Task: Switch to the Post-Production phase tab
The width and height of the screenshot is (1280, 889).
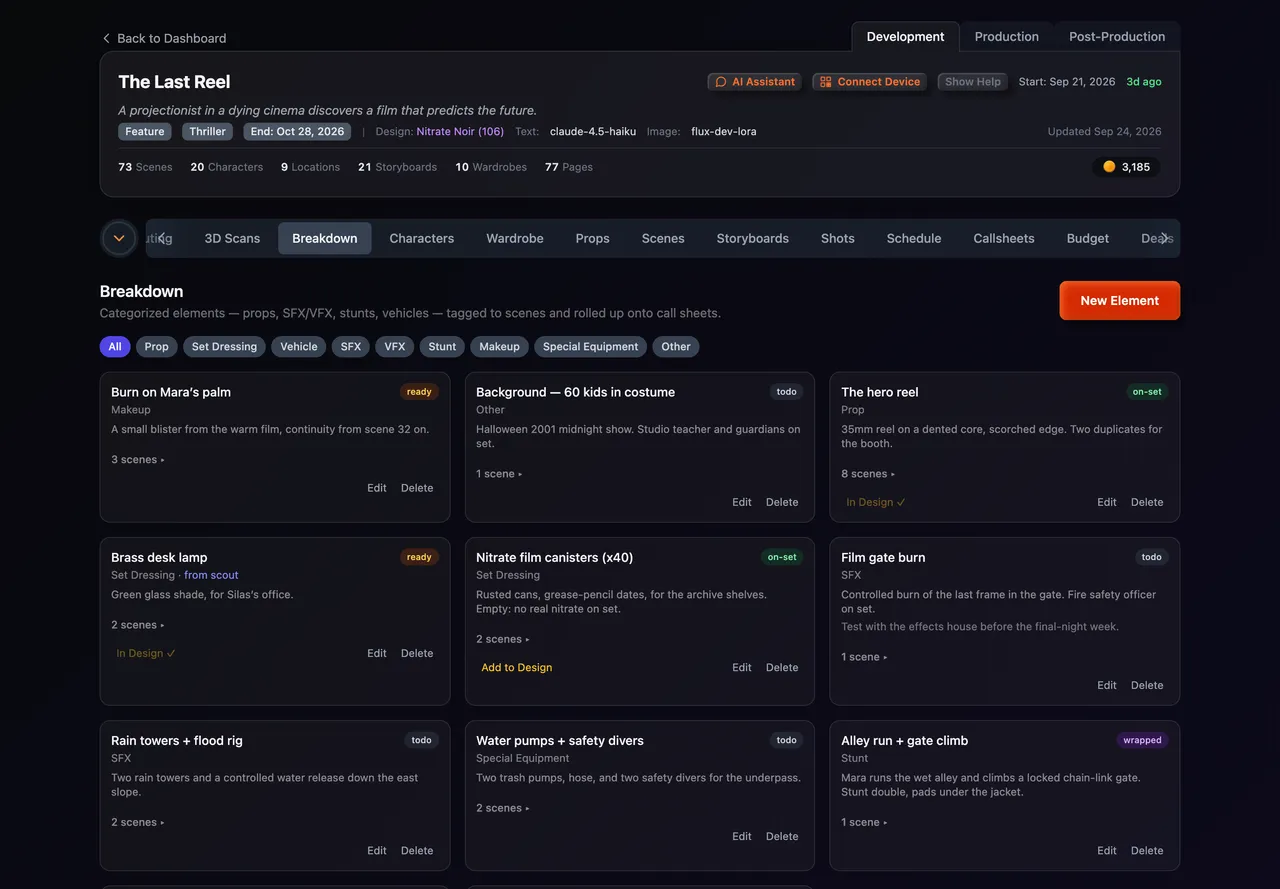Action: pos(1117,37)
